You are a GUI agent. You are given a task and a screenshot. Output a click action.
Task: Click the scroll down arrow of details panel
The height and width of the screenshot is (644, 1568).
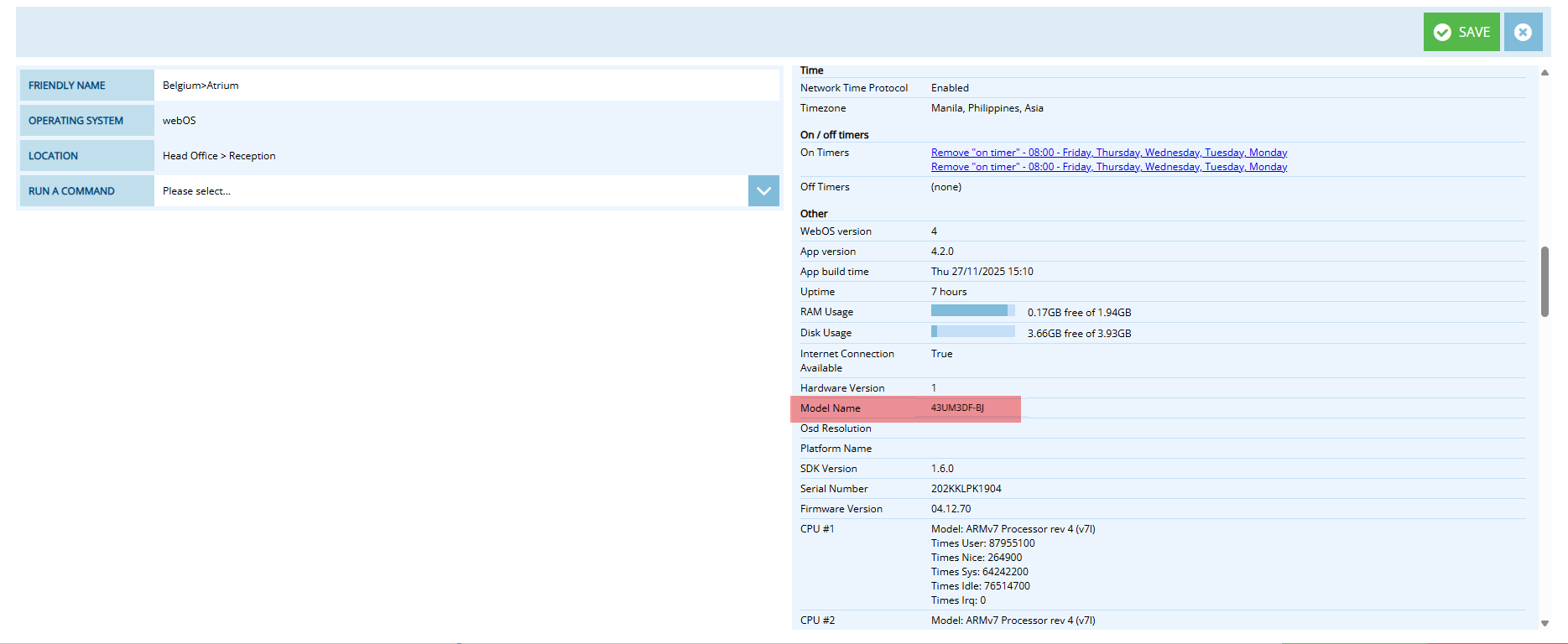[1545, 623]
